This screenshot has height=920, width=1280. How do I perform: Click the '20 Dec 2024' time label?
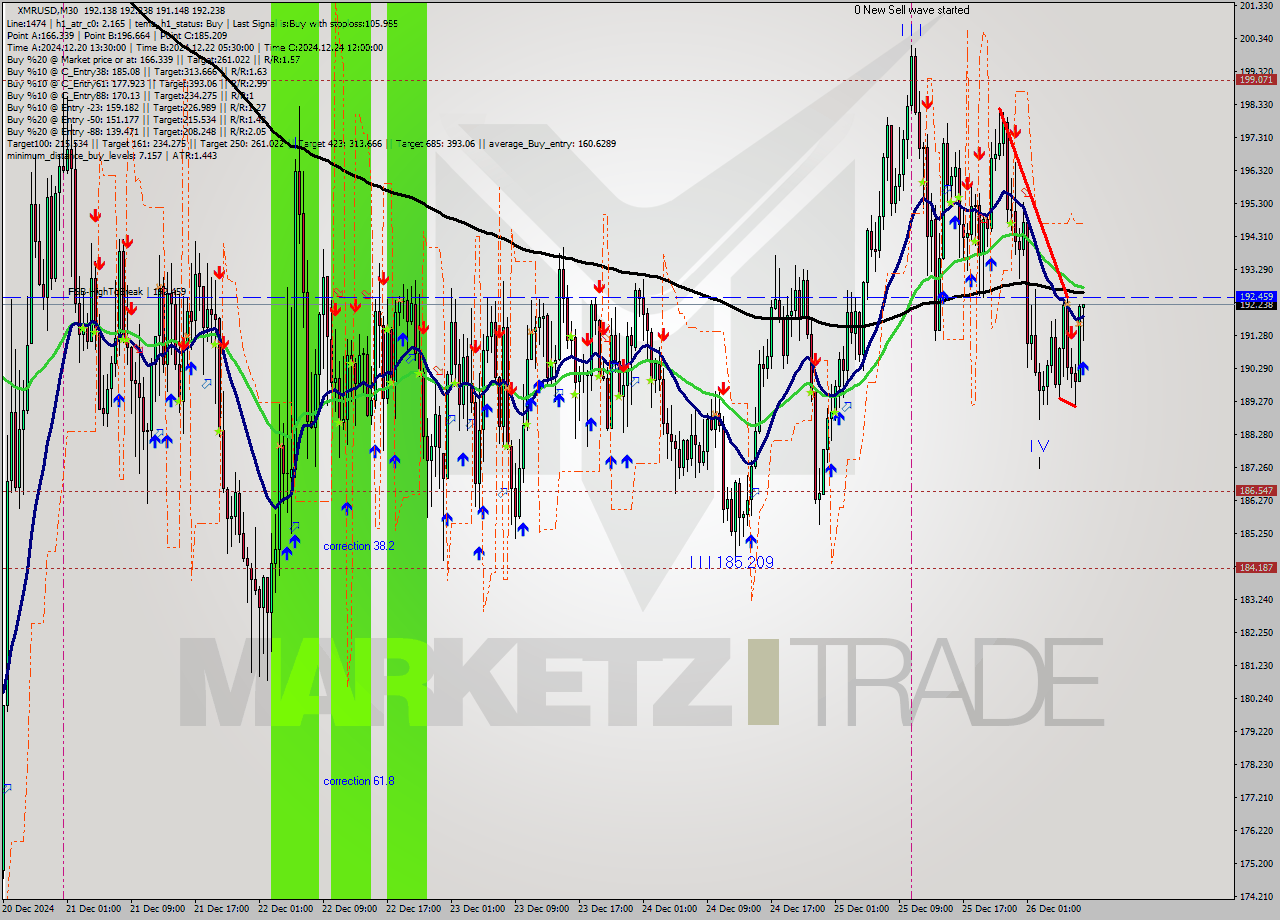pyautogui.click(x=30, y=909)
